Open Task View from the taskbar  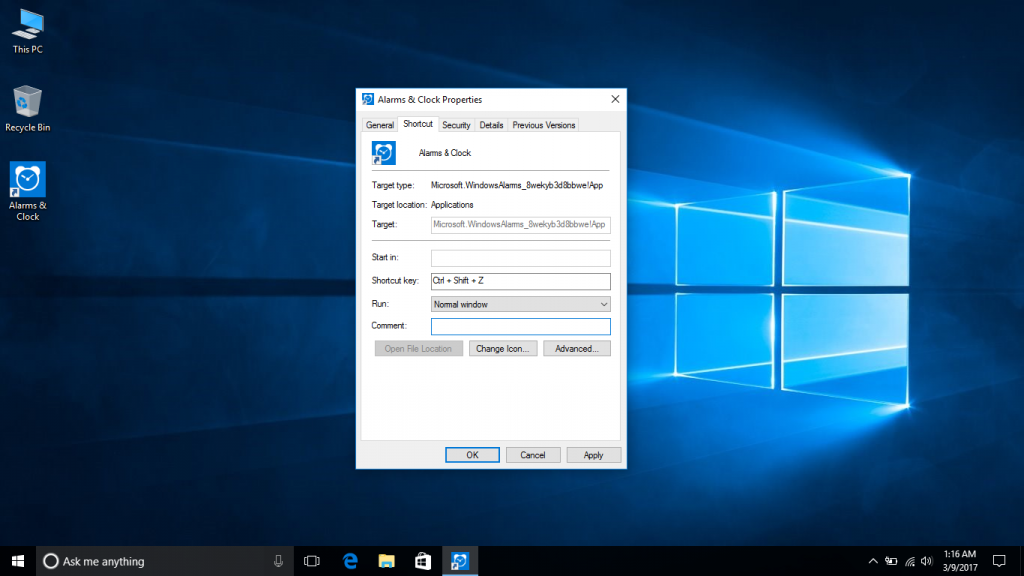point(311,560)
